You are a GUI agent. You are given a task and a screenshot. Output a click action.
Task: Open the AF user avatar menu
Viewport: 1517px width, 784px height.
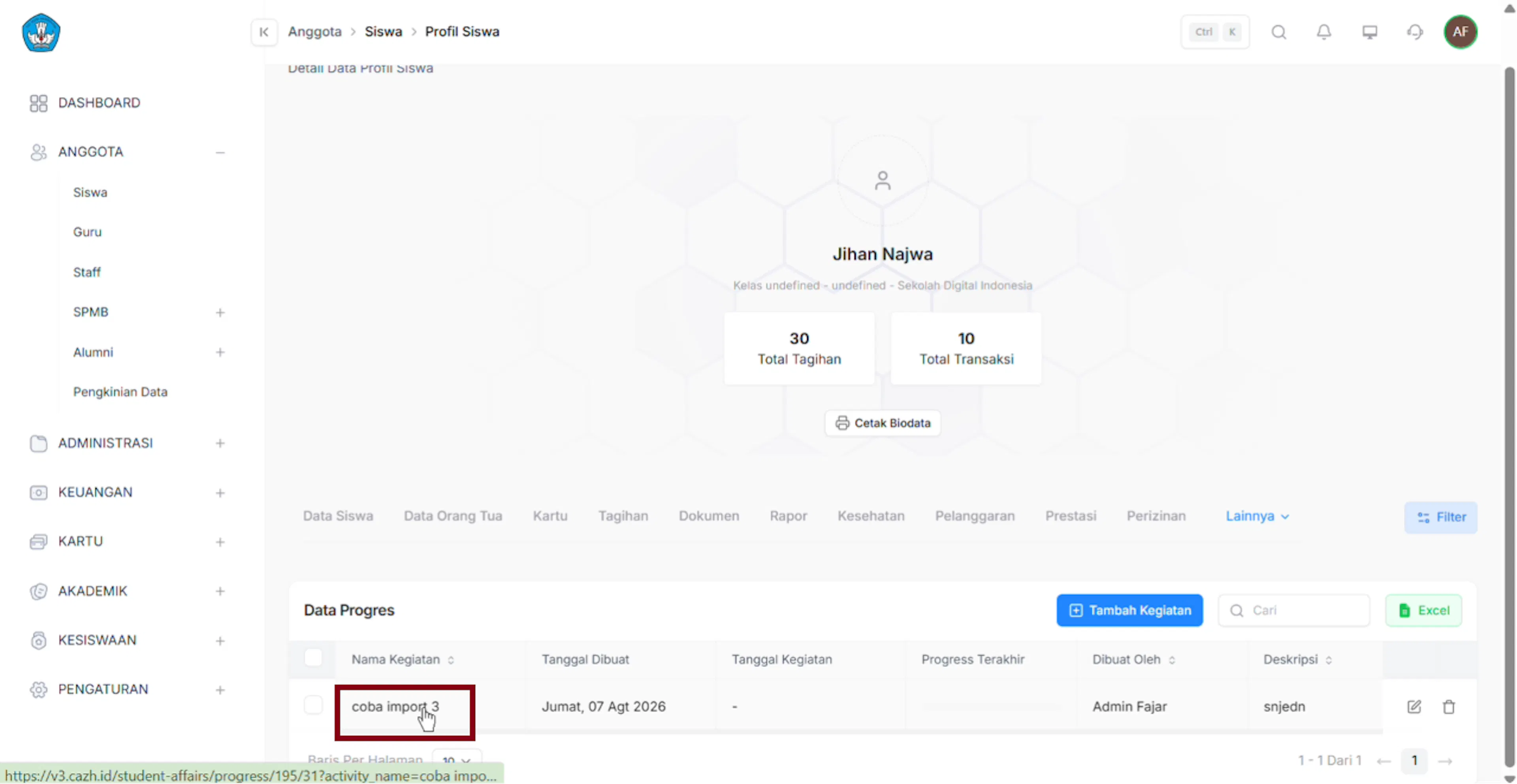pos(1460,32)
